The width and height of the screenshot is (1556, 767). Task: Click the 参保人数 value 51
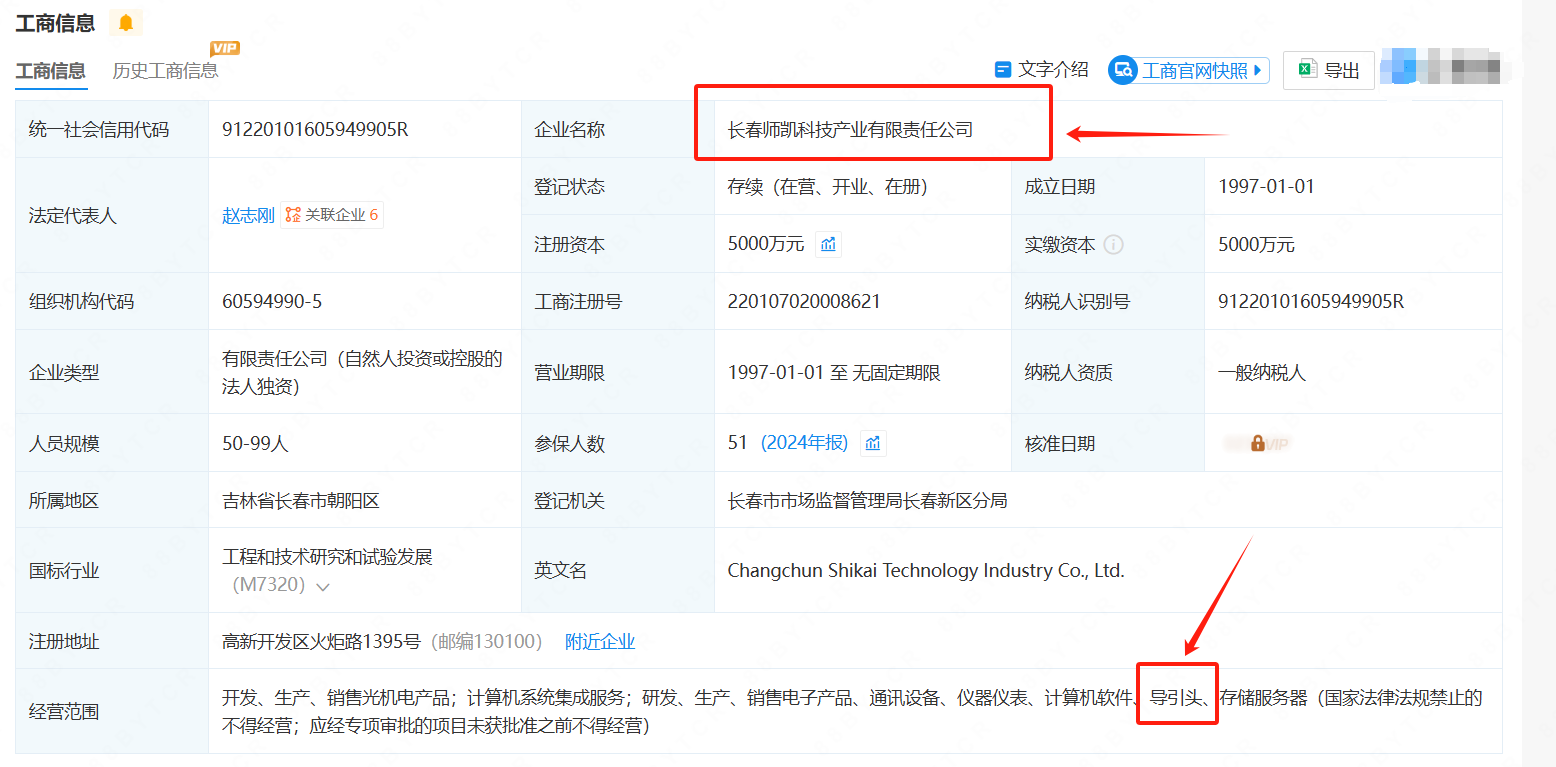coord(738,443)
